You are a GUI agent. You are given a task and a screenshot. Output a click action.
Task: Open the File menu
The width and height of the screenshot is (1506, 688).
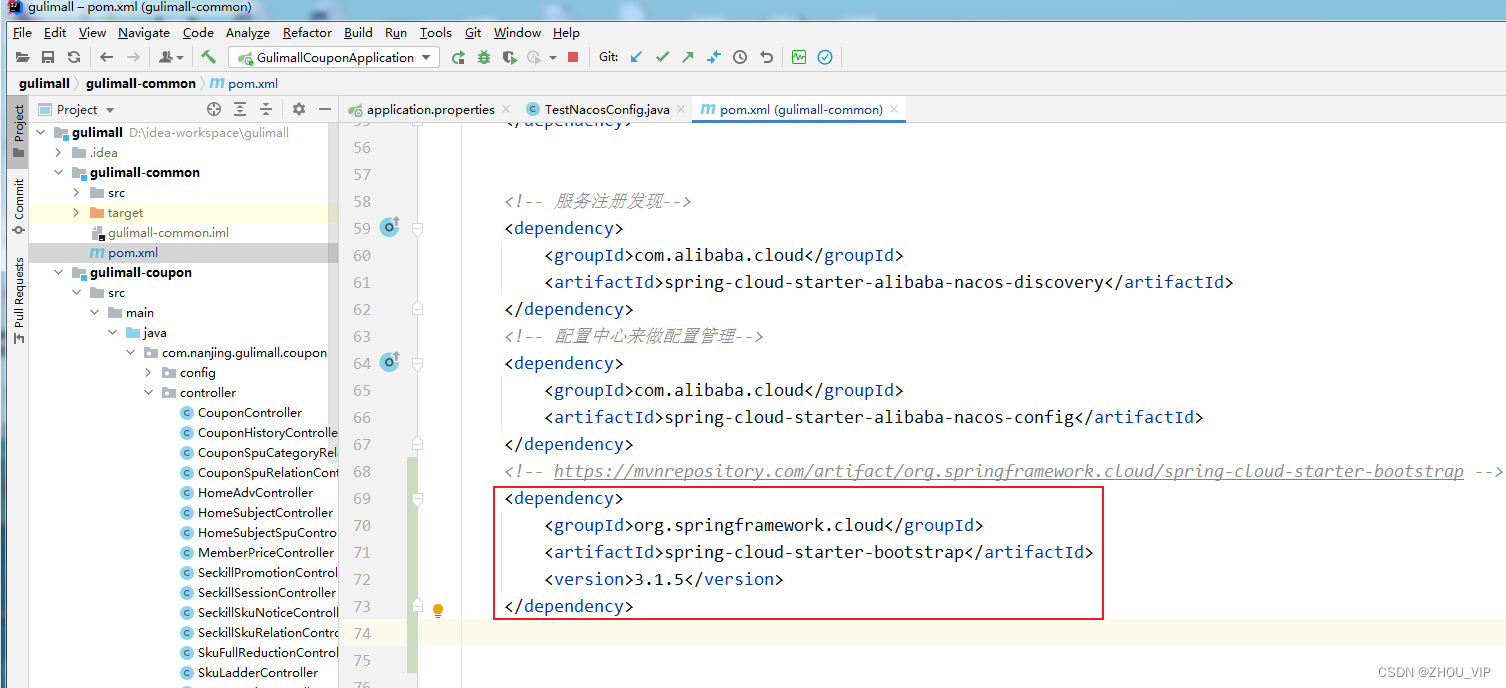coord(22,33)
